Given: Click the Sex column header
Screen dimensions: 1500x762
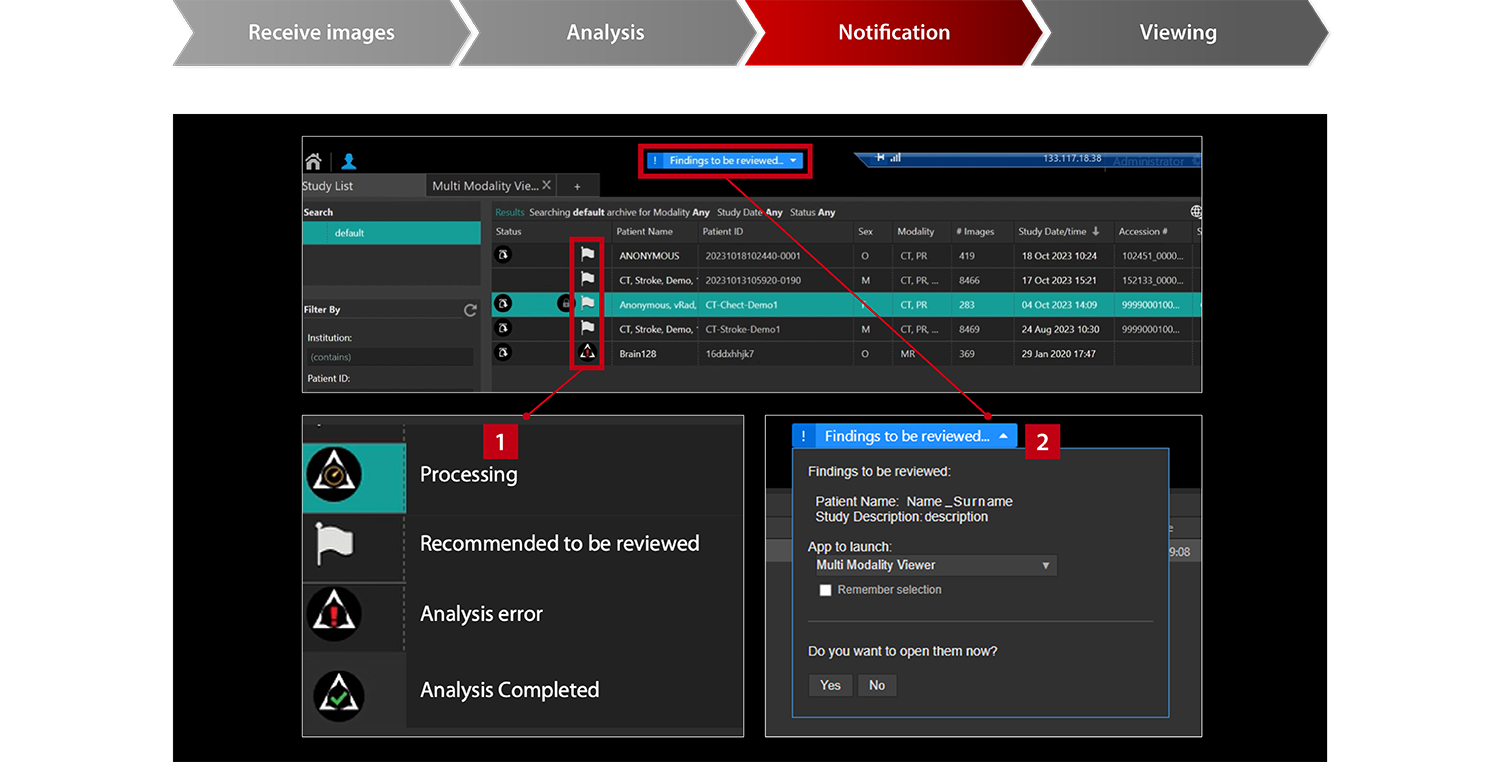Looking at the screenshot, I should 865,231.
